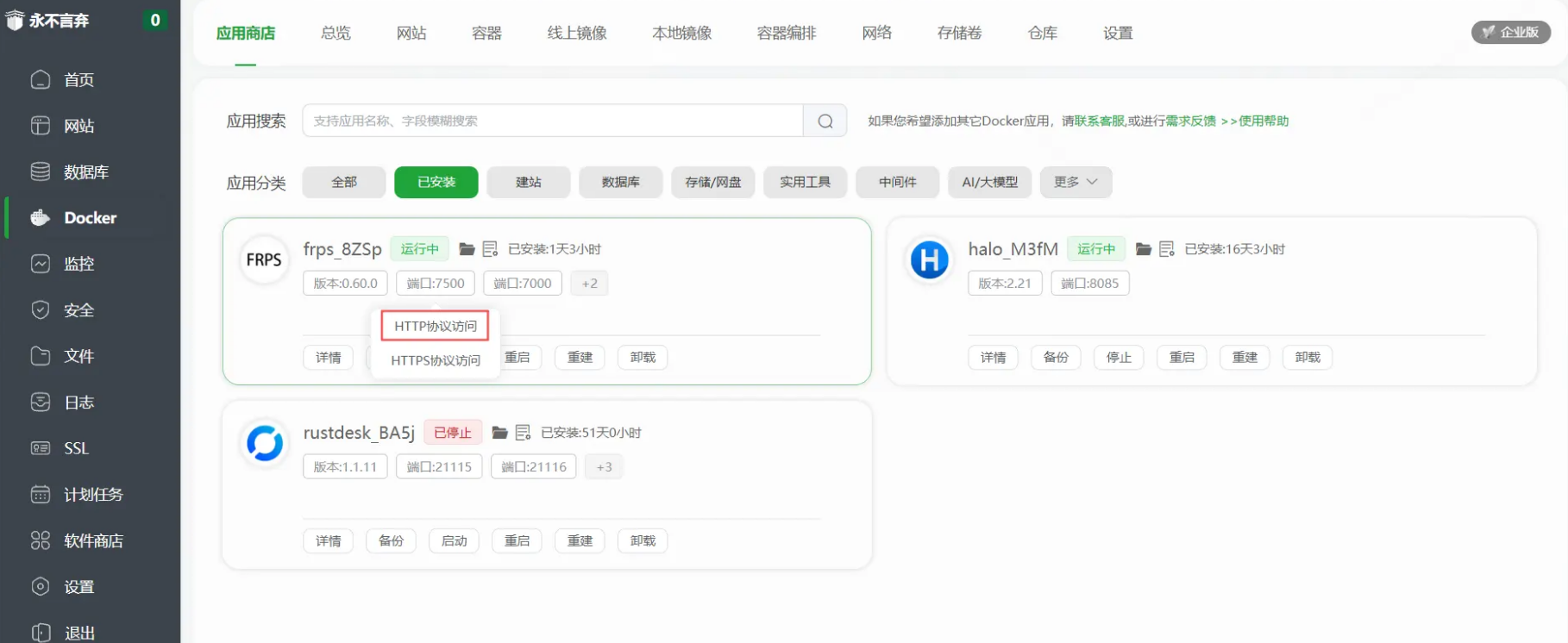Click rustdesk_BA5j log file icon

point(523,433)
